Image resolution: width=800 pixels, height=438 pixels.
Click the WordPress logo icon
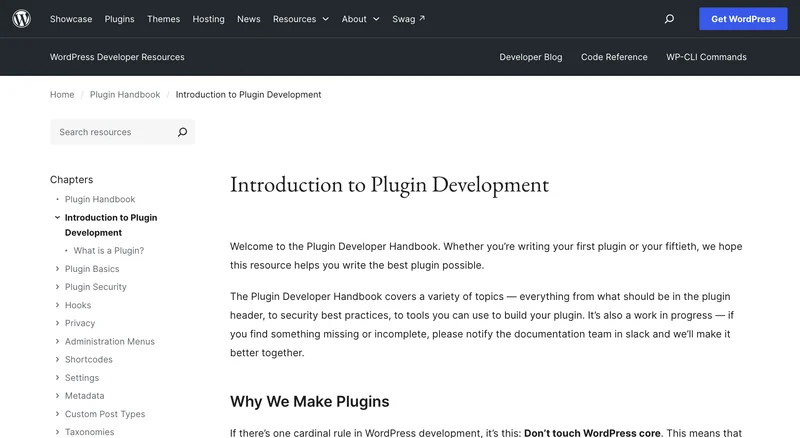click(x=21, y=19)
